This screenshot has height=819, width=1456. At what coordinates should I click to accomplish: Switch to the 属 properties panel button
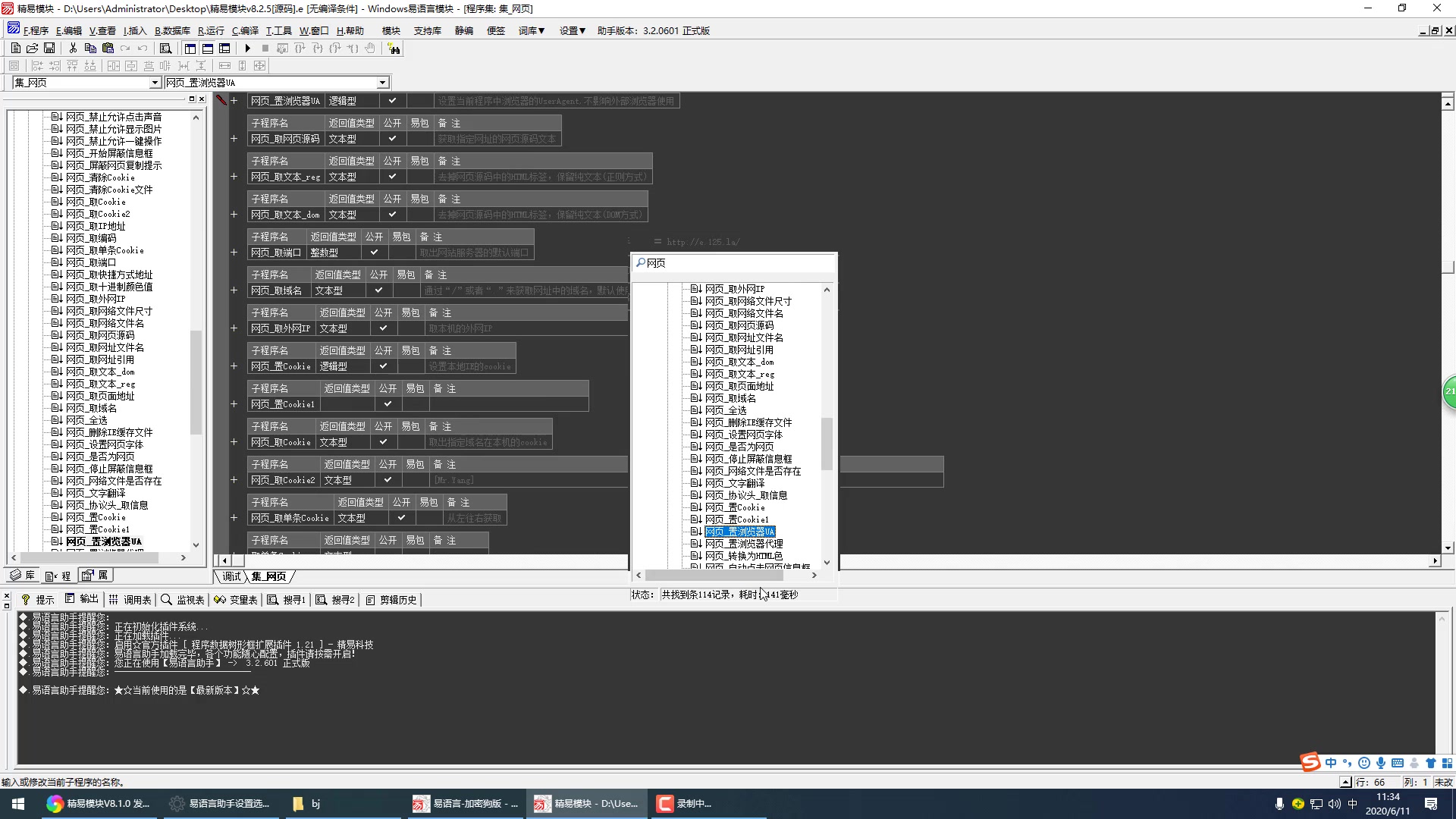[96, 576]
